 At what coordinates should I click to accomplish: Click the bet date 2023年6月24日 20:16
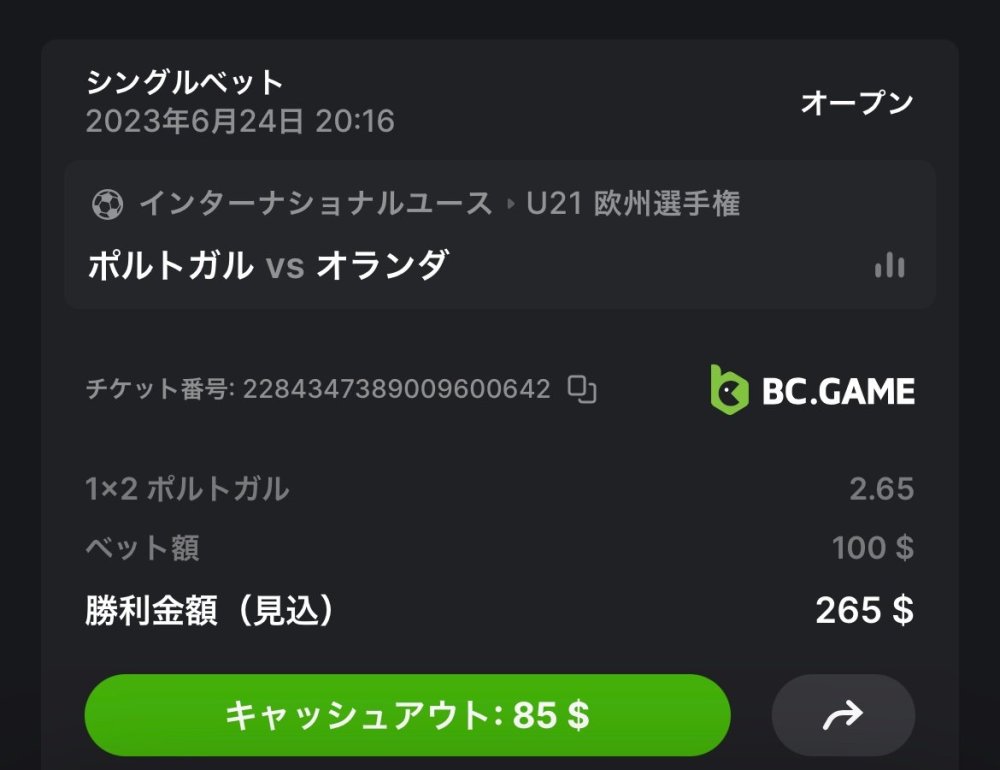click(x=240, y=122)
